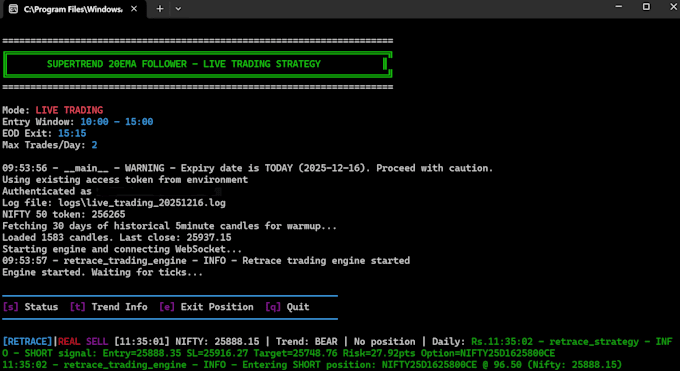The image size is (680, 371).
Task: Expand the new tab profile dropdown chevron
Action: click(x=178, y=9)
